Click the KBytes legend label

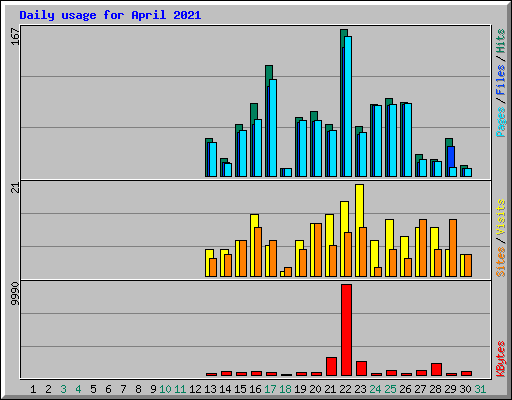click(500, 359)
